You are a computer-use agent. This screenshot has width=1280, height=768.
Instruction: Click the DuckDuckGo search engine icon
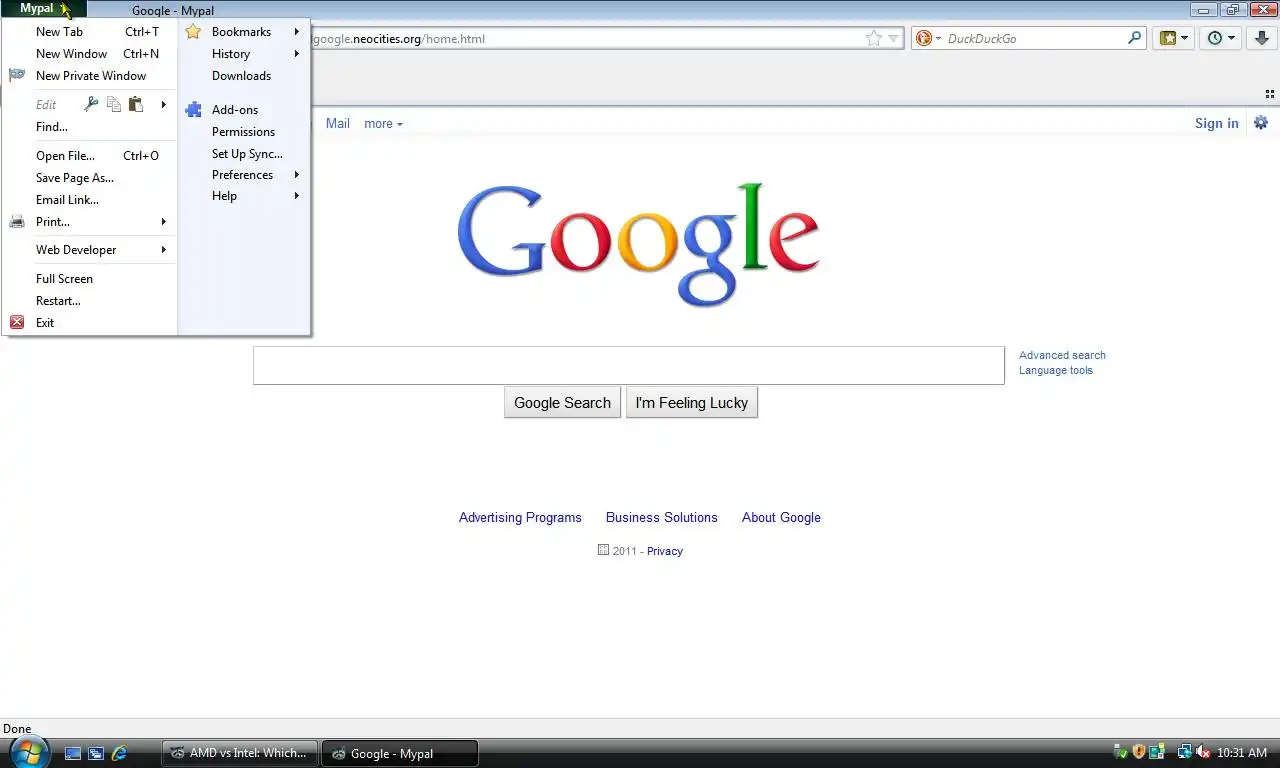pos(924,38)
